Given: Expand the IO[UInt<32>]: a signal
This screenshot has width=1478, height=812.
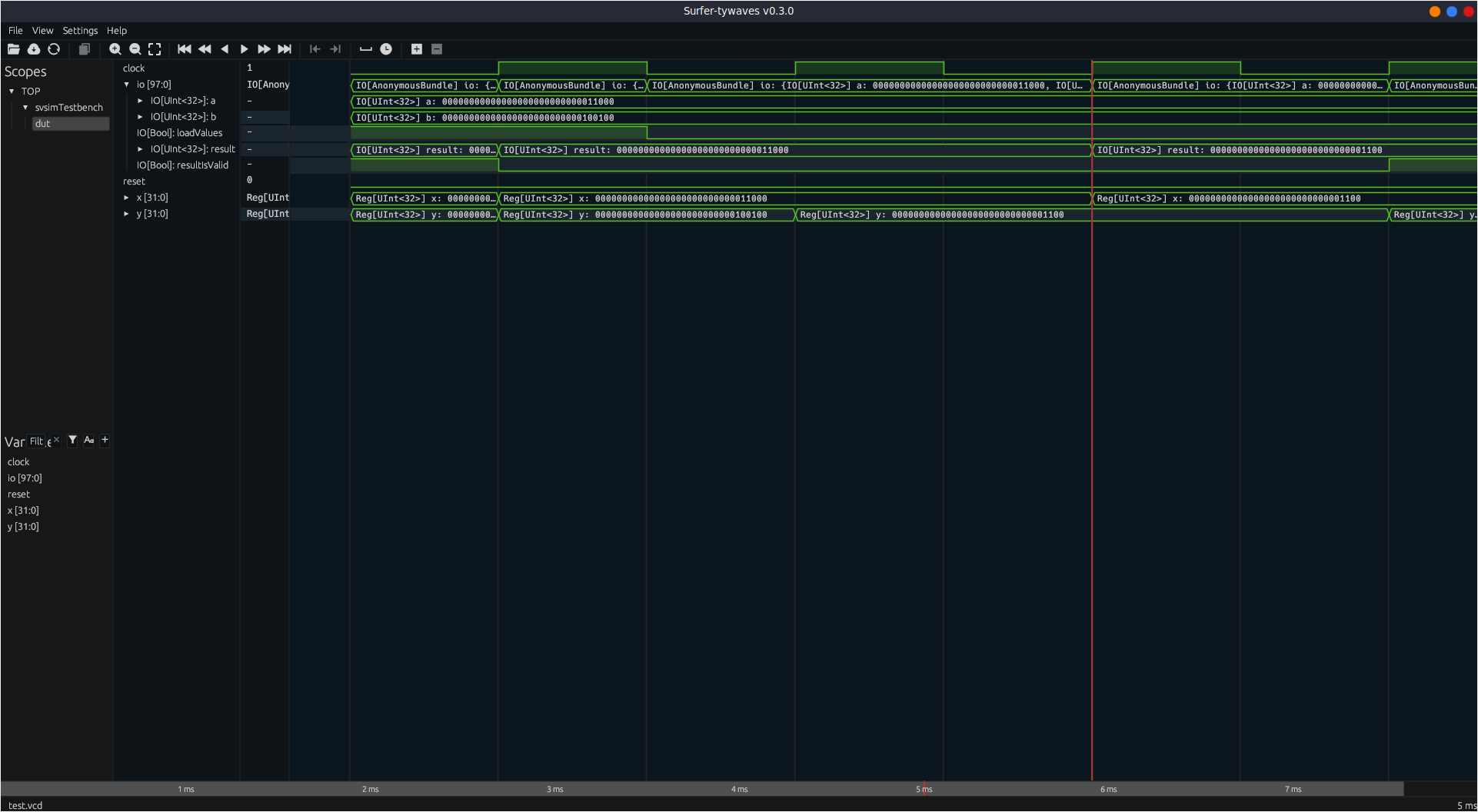Looking at the screenshot, I should (141, 101).
